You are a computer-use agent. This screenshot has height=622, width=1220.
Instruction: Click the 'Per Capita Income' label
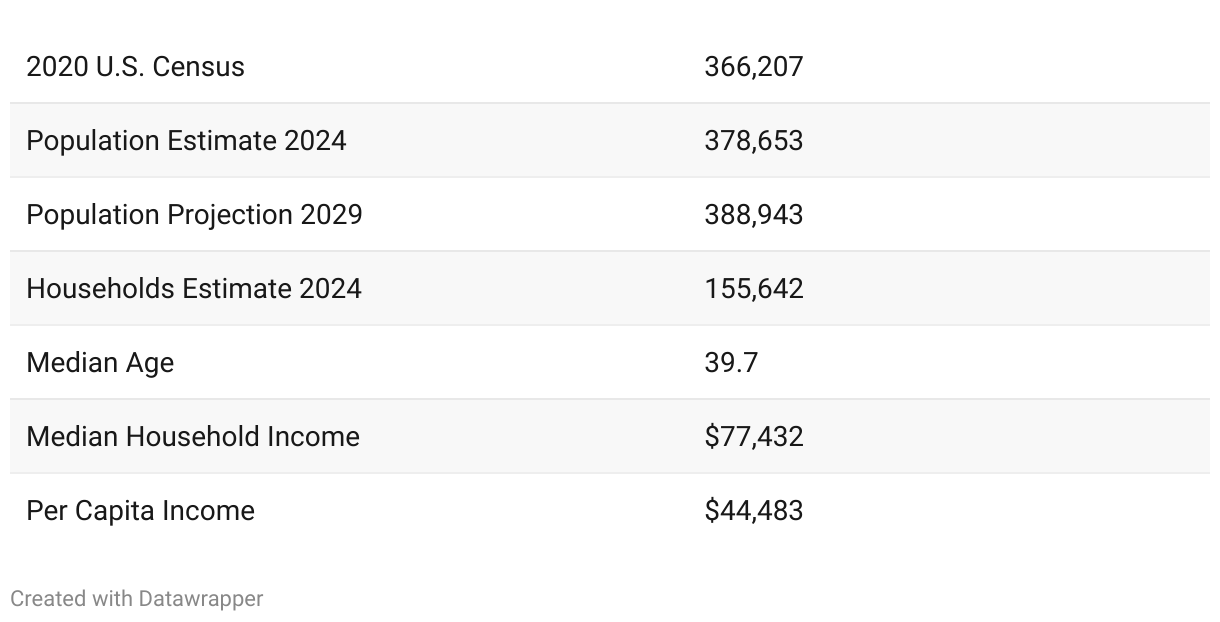[x=140, y=511]
